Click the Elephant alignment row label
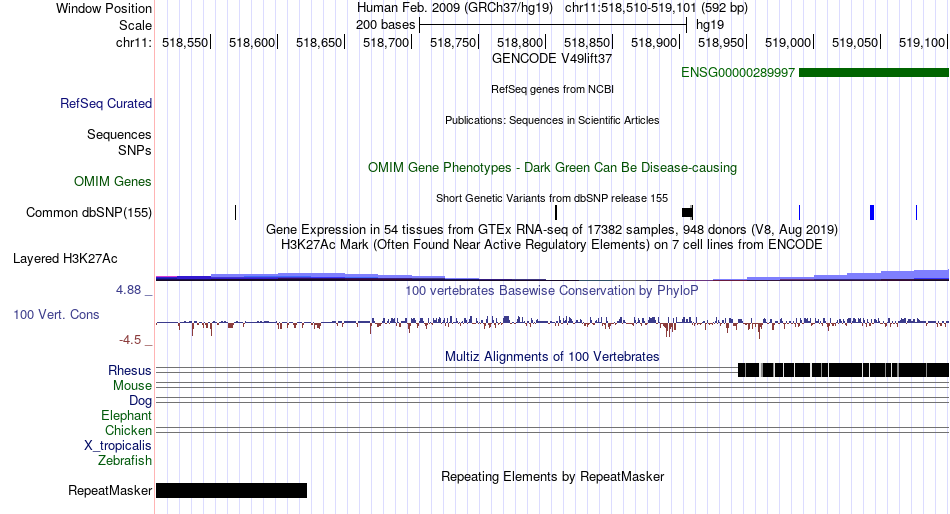Screen dimensions: 950x514 coord(126,416)
